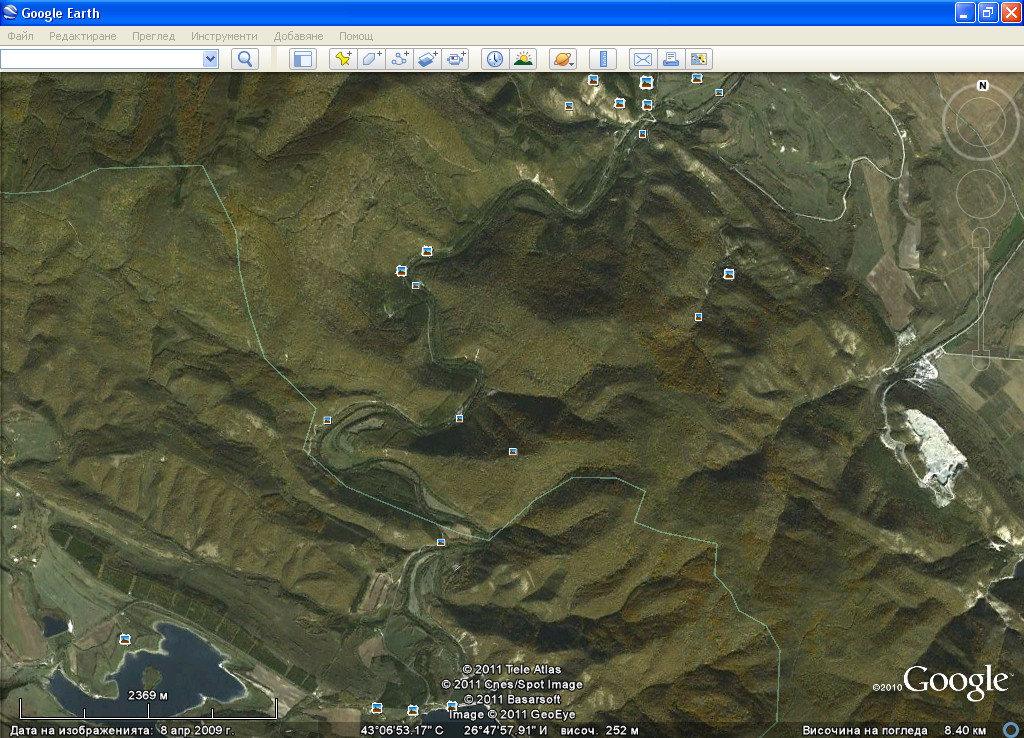
Task: Expand the search box dropdown arrow
Action: (x=210, y=59)
